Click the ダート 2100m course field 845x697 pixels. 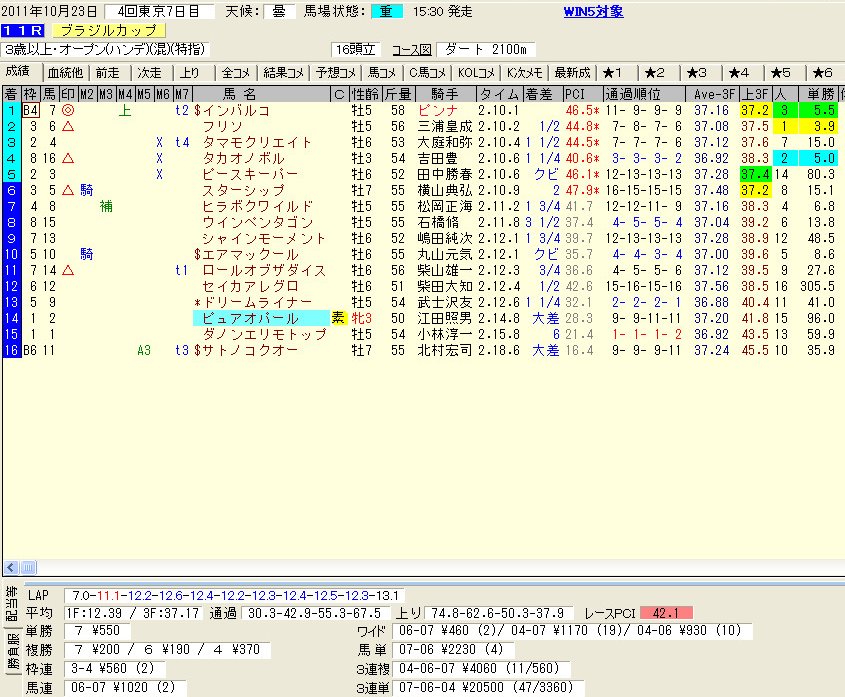[x=485, y=50]
